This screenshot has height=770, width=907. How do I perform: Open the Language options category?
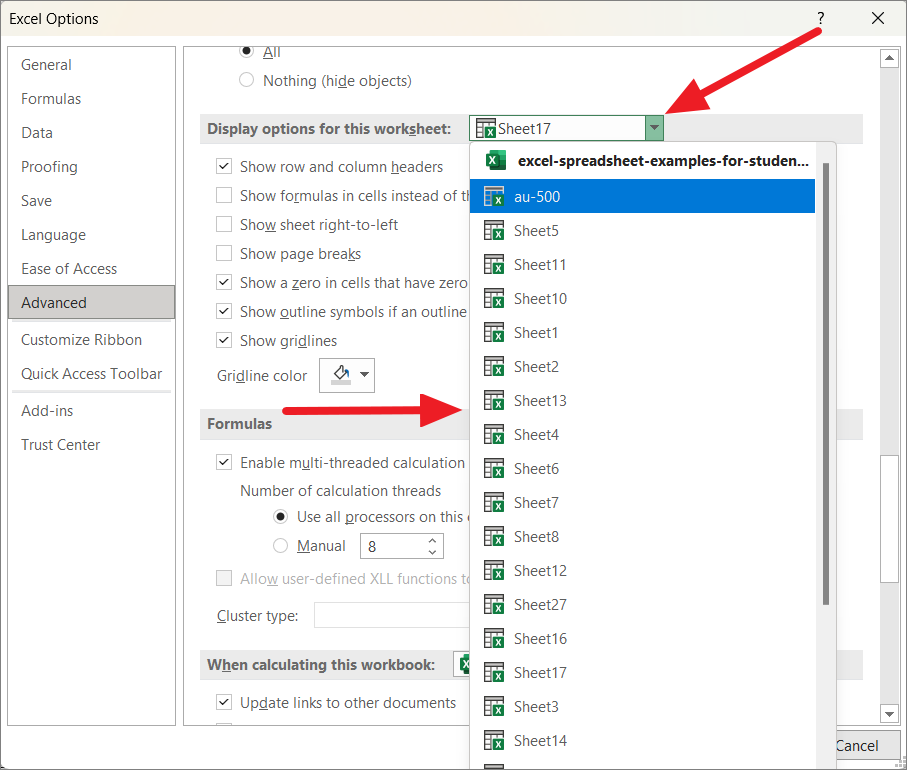91,235
